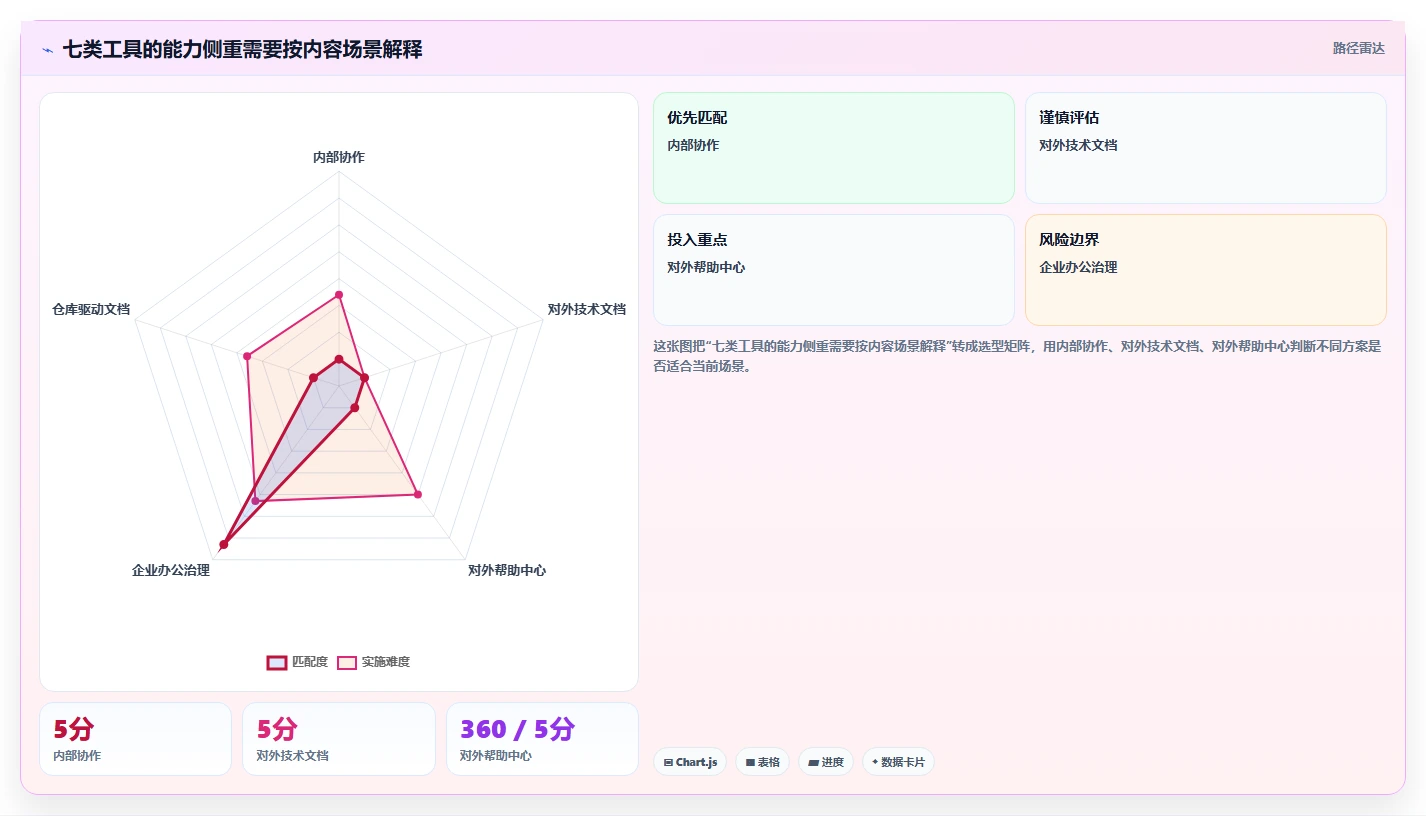
Task: Click the 内部协作 radar axis label
Action: (339, 157)
